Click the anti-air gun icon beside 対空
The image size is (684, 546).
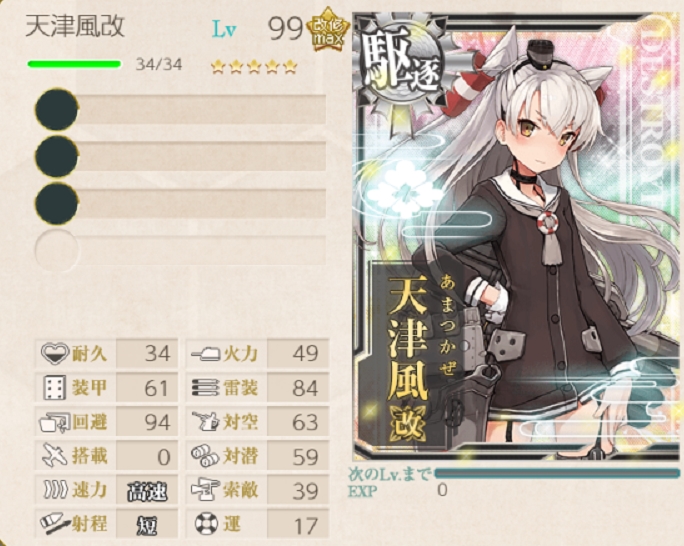(205, 422)
